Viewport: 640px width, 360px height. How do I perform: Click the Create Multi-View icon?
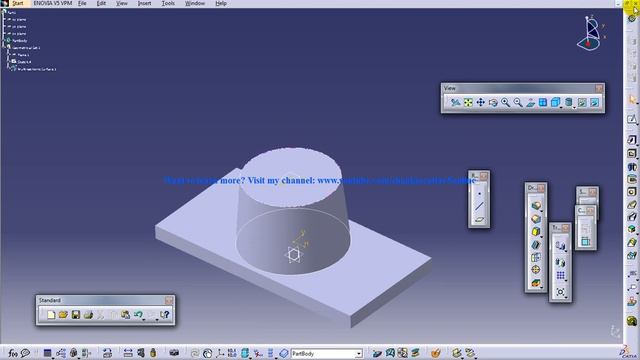(x=543, y=102)
